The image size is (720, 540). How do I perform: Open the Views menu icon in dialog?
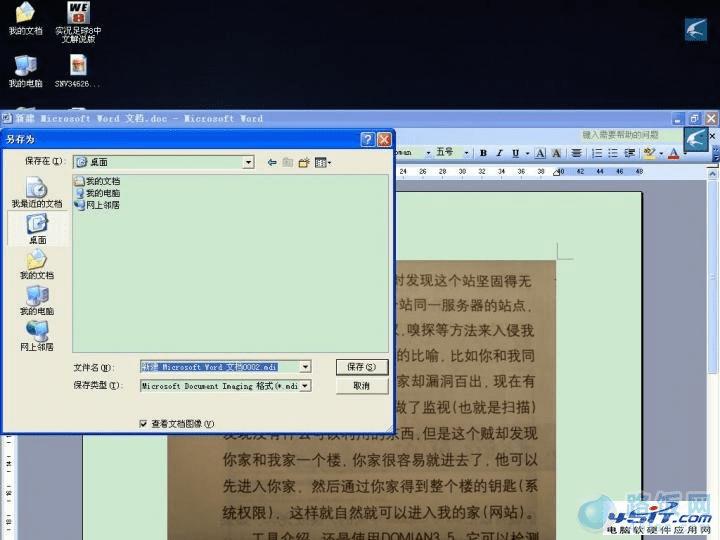click(320, 162)
